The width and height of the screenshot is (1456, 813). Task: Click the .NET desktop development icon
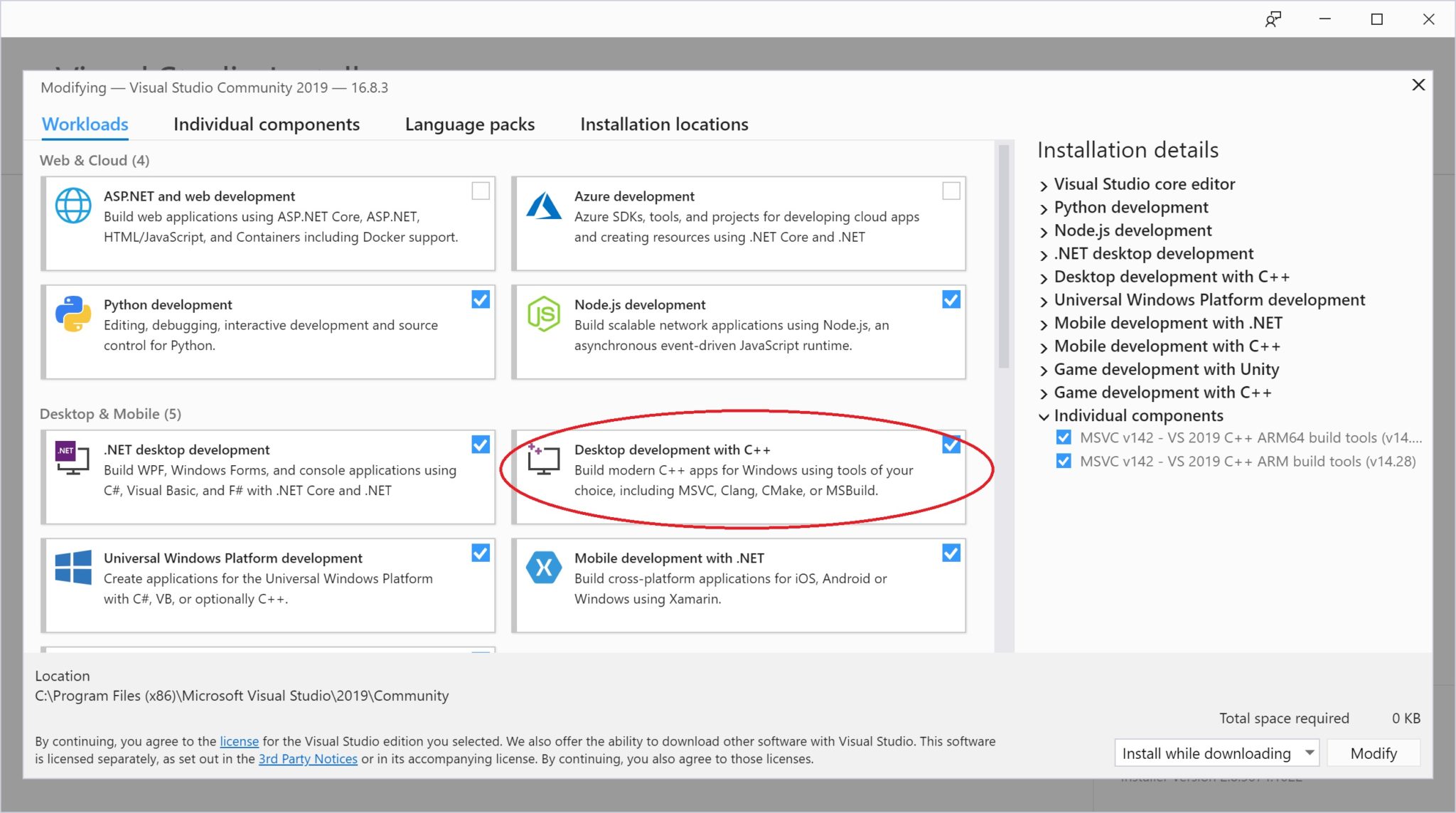[72, 458]
